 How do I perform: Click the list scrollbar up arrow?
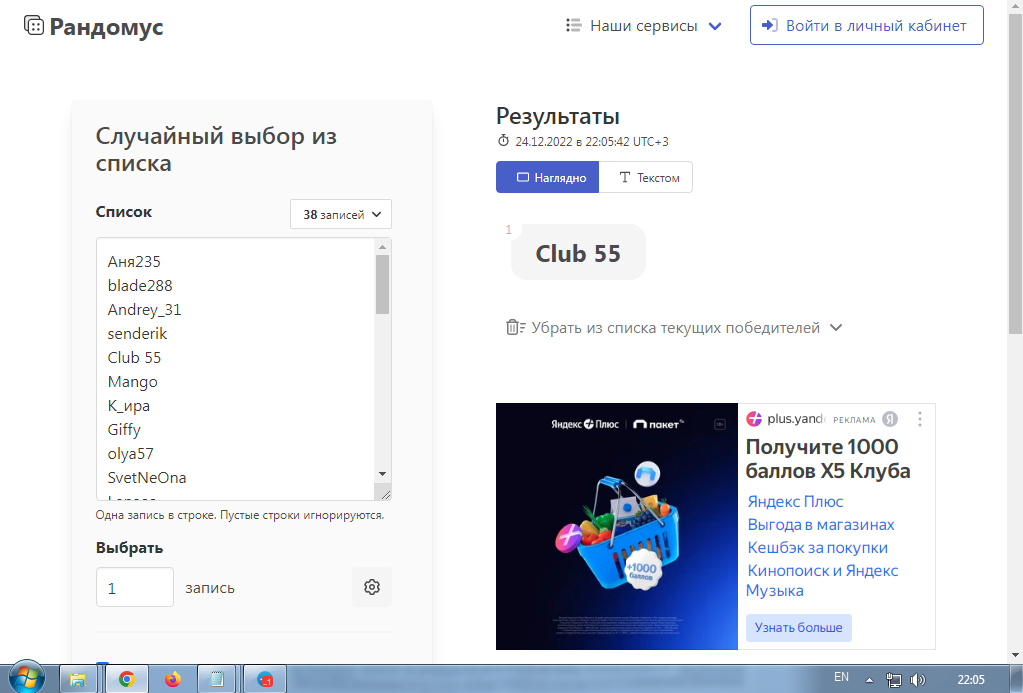click(382, 247)
